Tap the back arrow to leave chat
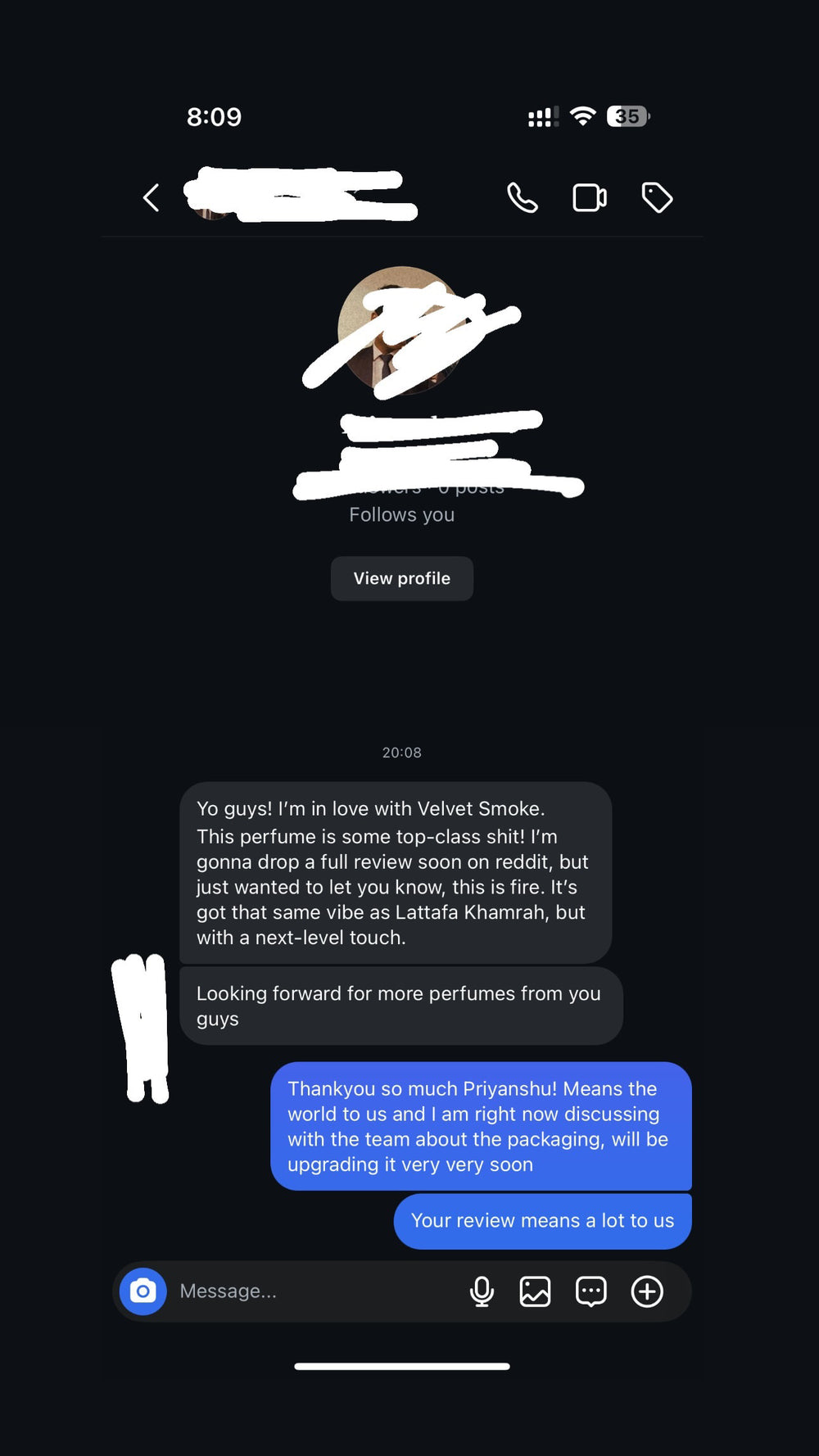 151,197
